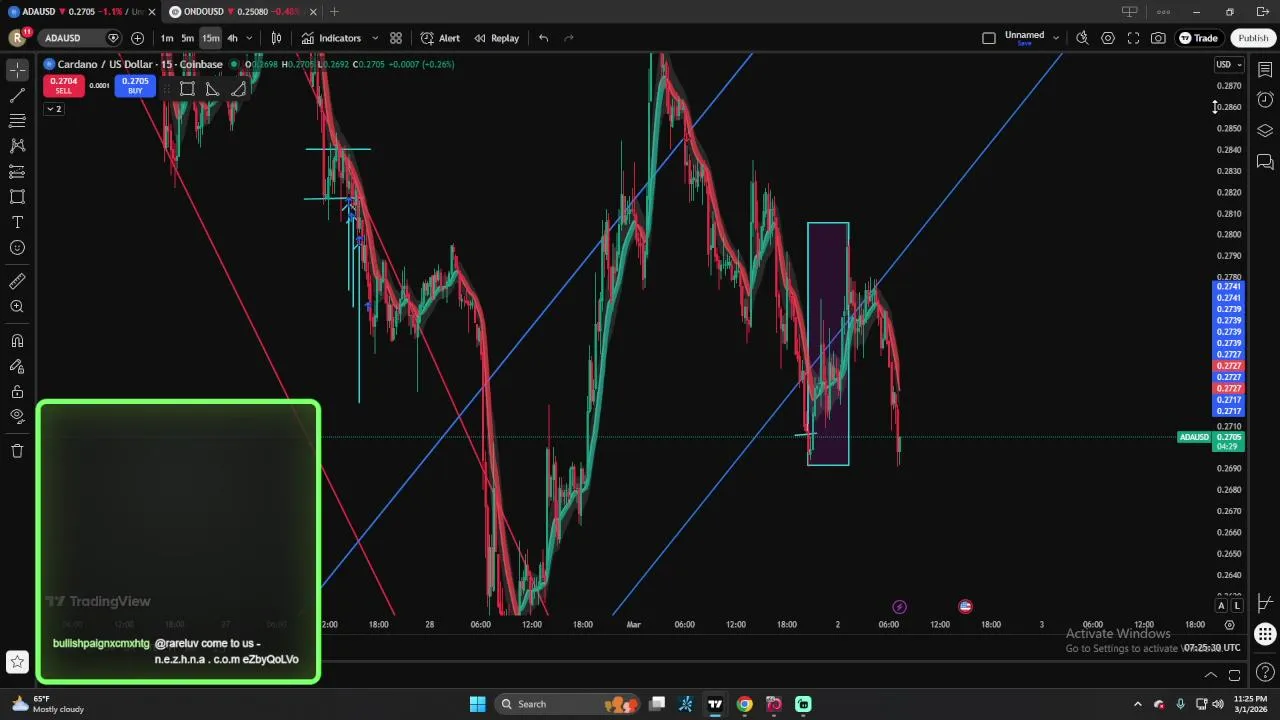This screenshot has height=720, width=1280.
Task: Toggle magnet mode in the left toolbar
Action: click(x=17, y=341)
